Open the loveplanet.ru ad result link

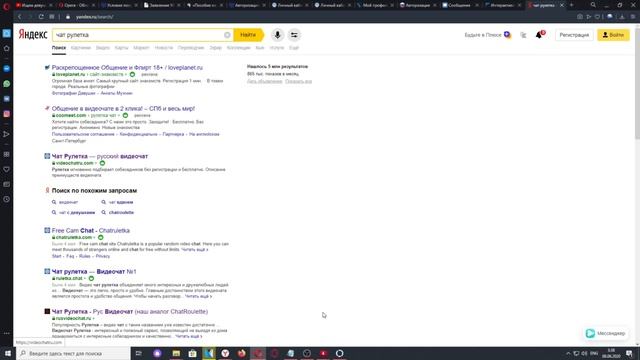pyautogui.click(x=127, y=68)
